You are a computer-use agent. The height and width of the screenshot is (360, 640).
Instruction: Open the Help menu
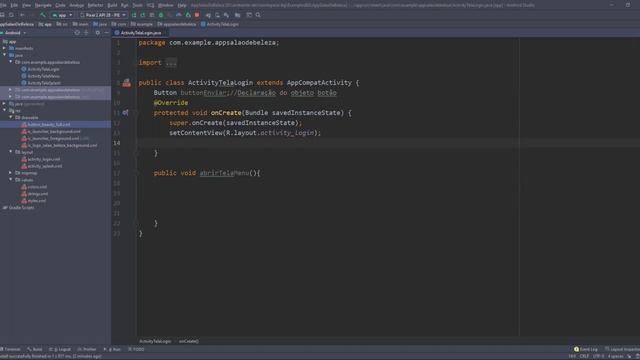[182, 5]
